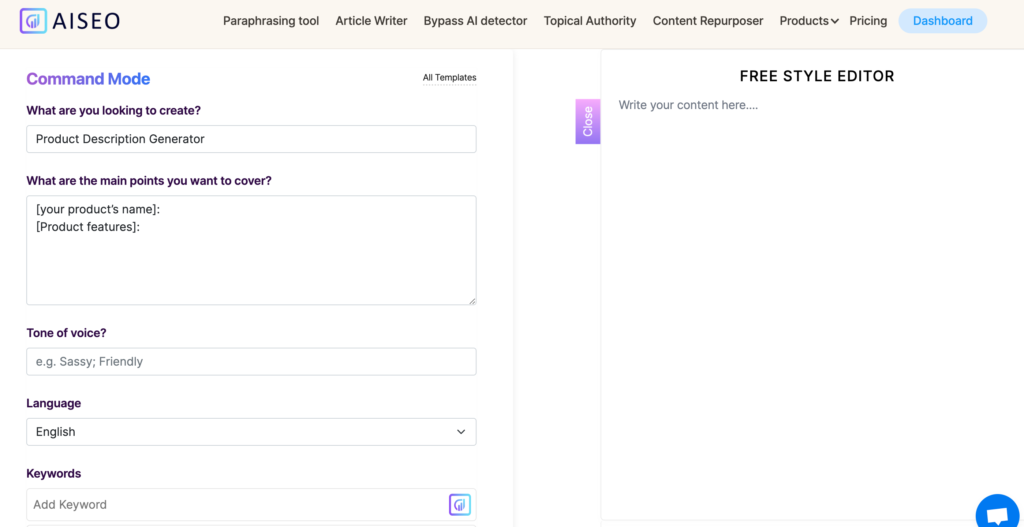Click the Tone of voice input
Screen dimensions: 1024x527
[x=251, y=362]
